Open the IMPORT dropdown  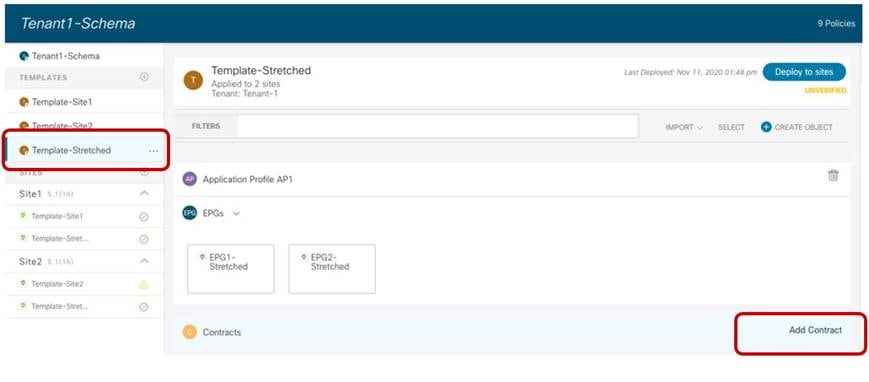coord(684,128)
